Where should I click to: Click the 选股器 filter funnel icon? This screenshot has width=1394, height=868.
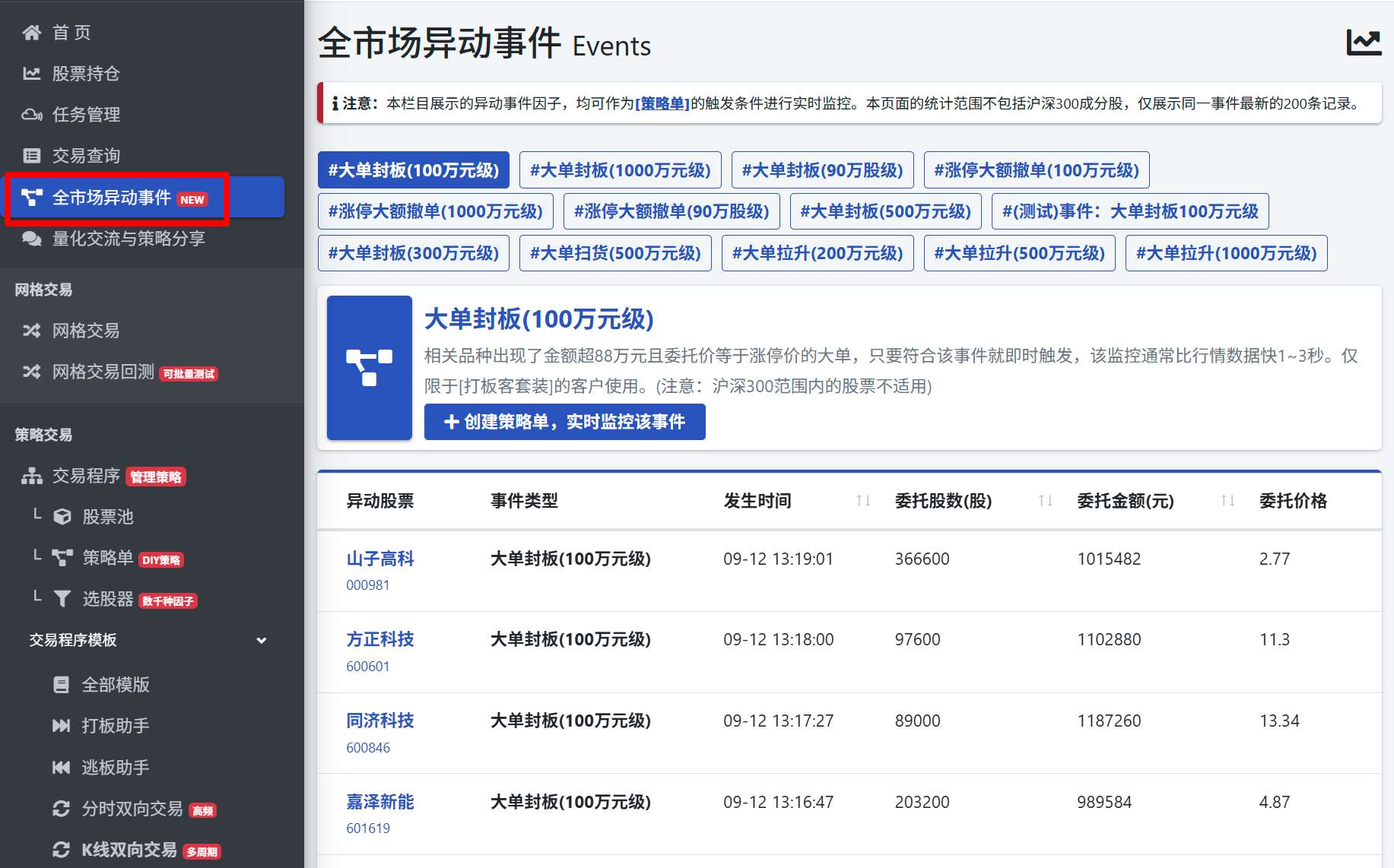(62, 599)
